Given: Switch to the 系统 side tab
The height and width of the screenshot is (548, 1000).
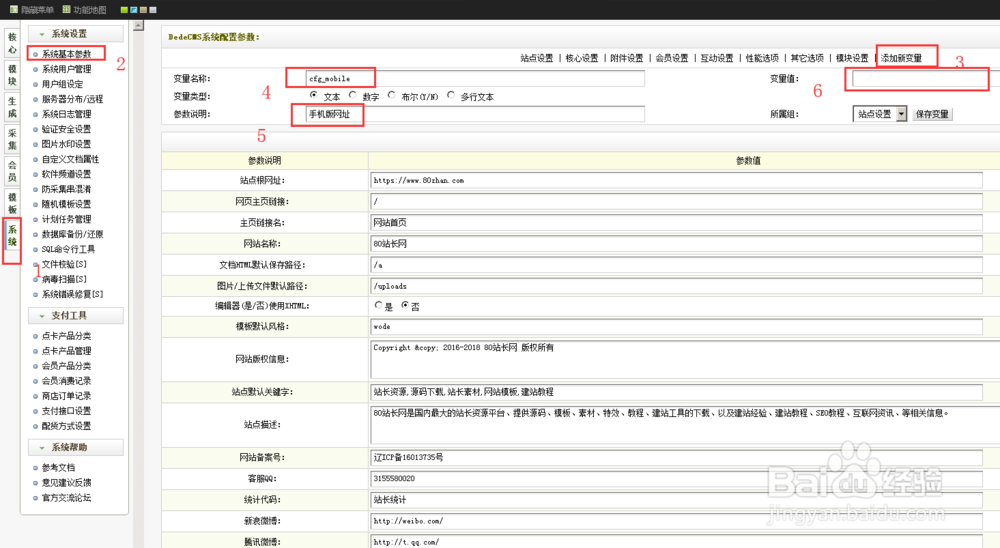Looking at the screenshot, I should pos(12,235).
